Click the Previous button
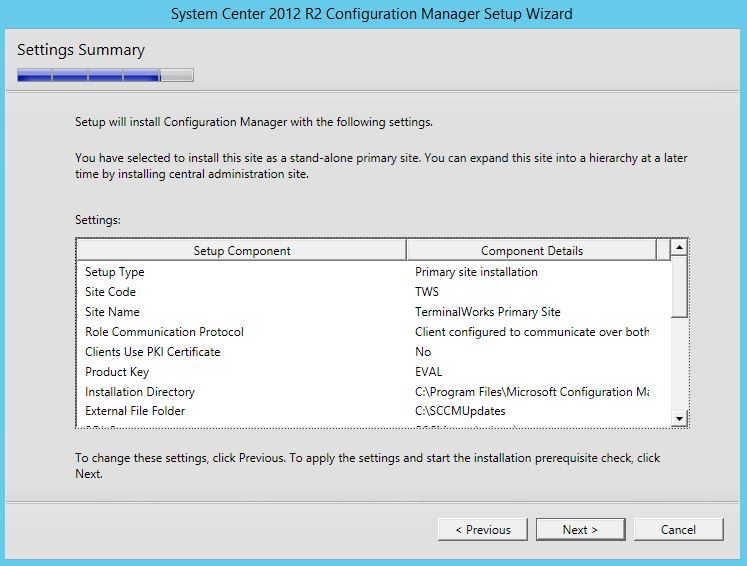This screenshot has height=566, width=747. tap(483, 529)
